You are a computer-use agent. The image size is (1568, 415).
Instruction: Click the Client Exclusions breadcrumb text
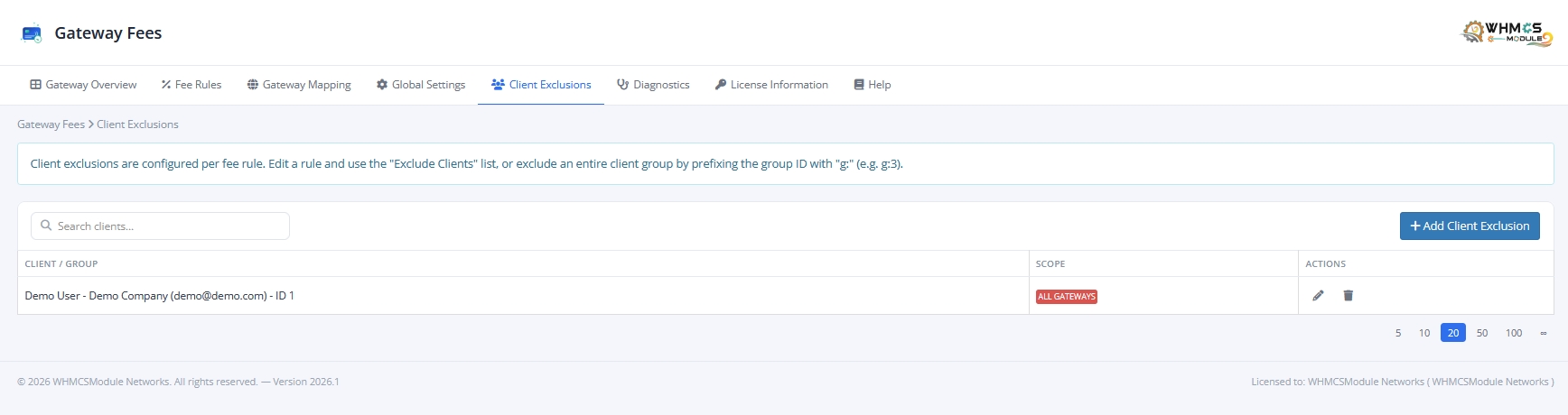point(137,124)
